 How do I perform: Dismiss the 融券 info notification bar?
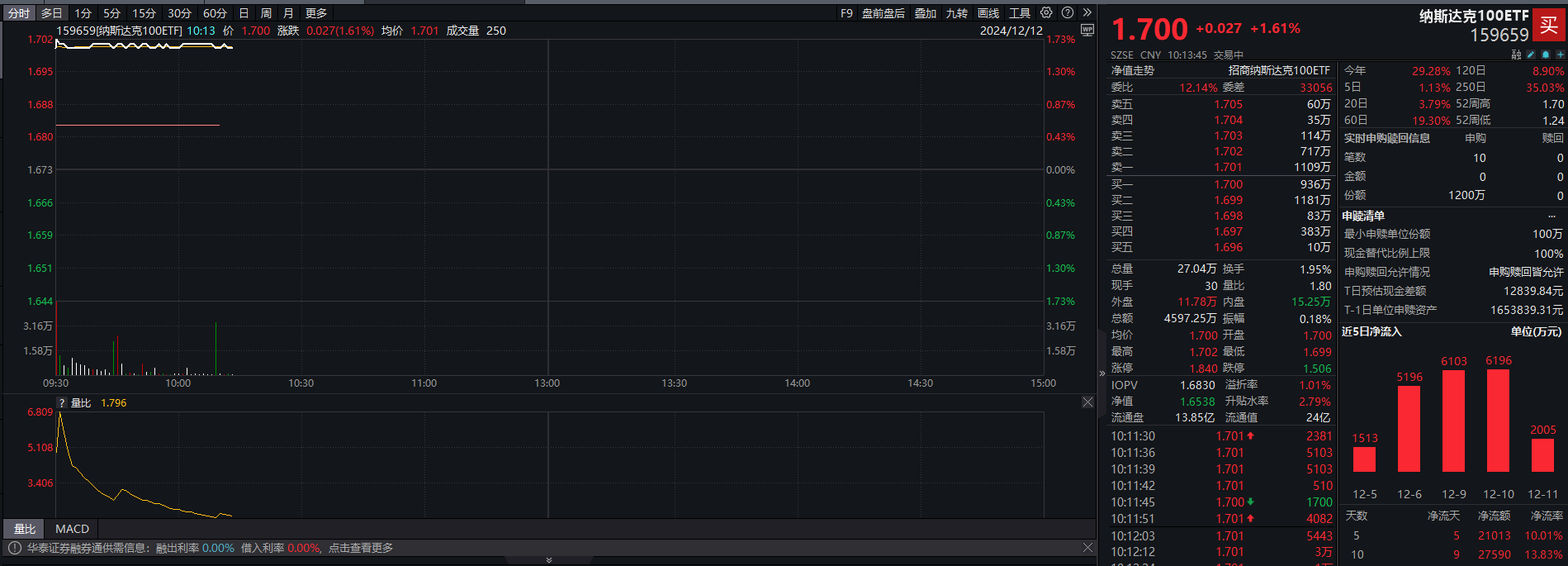tap(1087, 548)
